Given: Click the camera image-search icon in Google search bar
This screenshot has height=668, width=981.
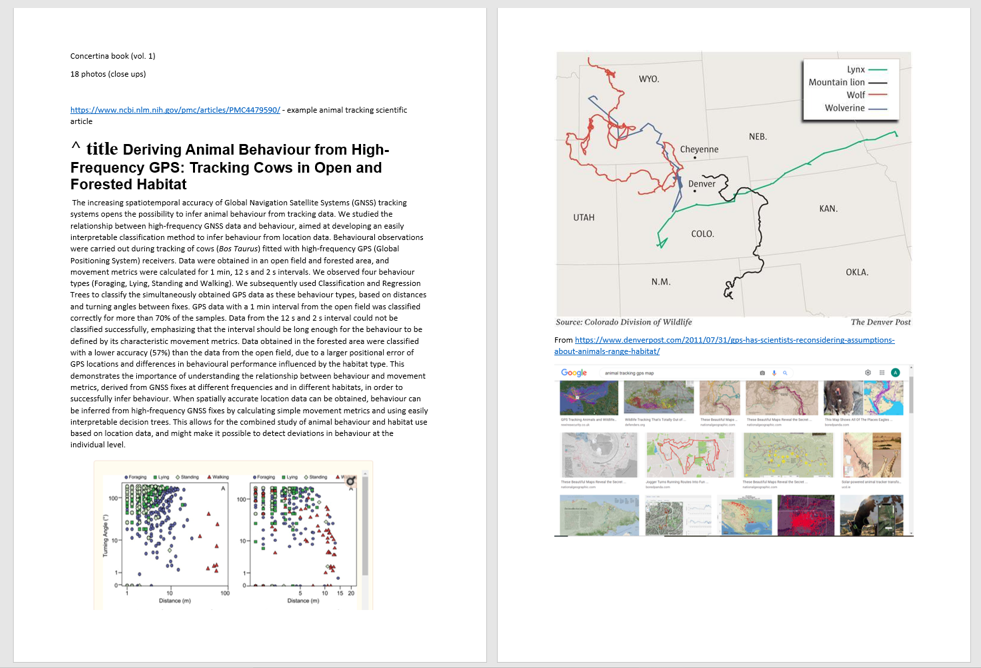Looking at the screenshot, I should tap(762, 373).
